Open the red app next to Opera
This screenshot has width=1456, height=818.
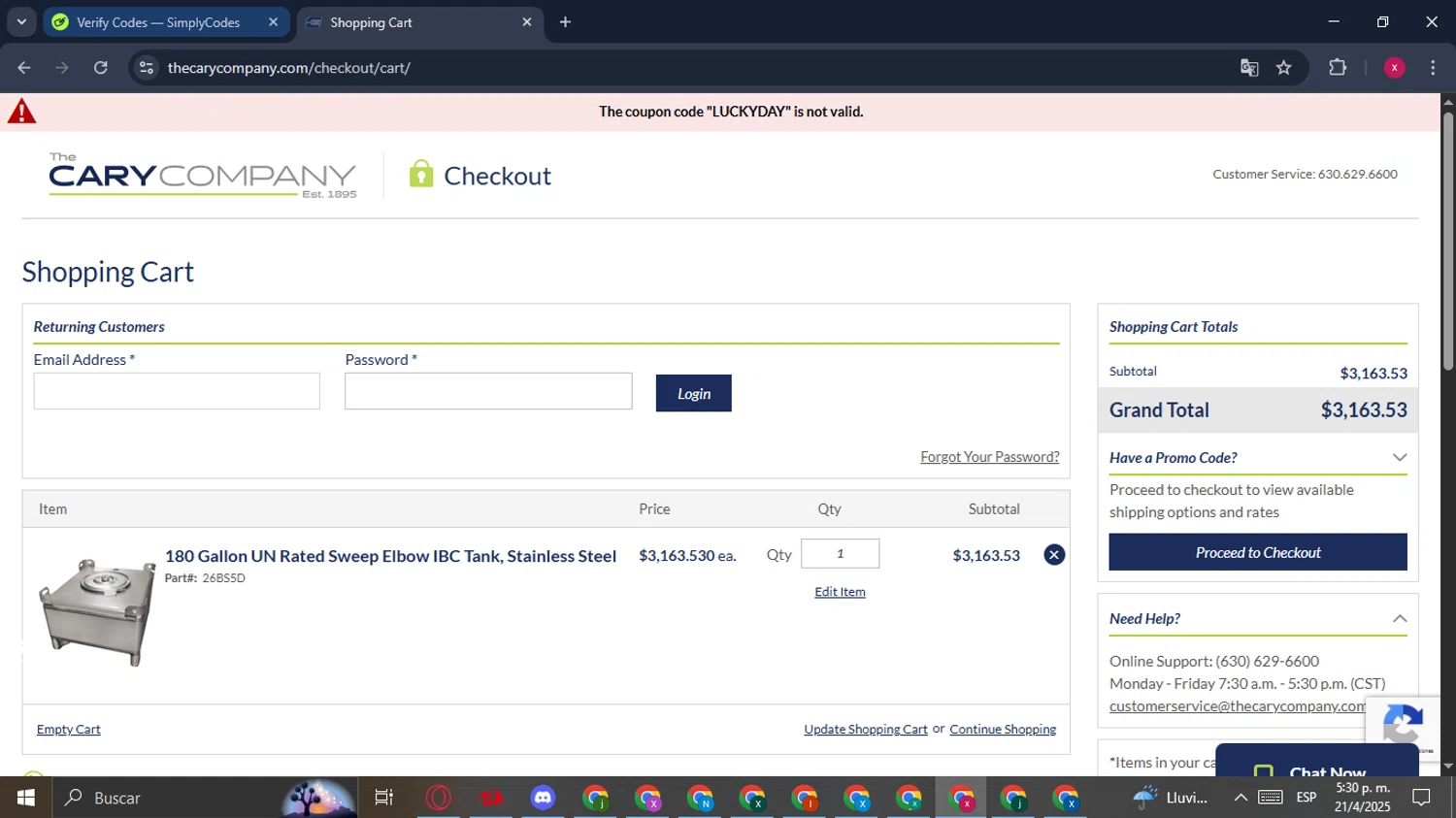coord(491,798)
